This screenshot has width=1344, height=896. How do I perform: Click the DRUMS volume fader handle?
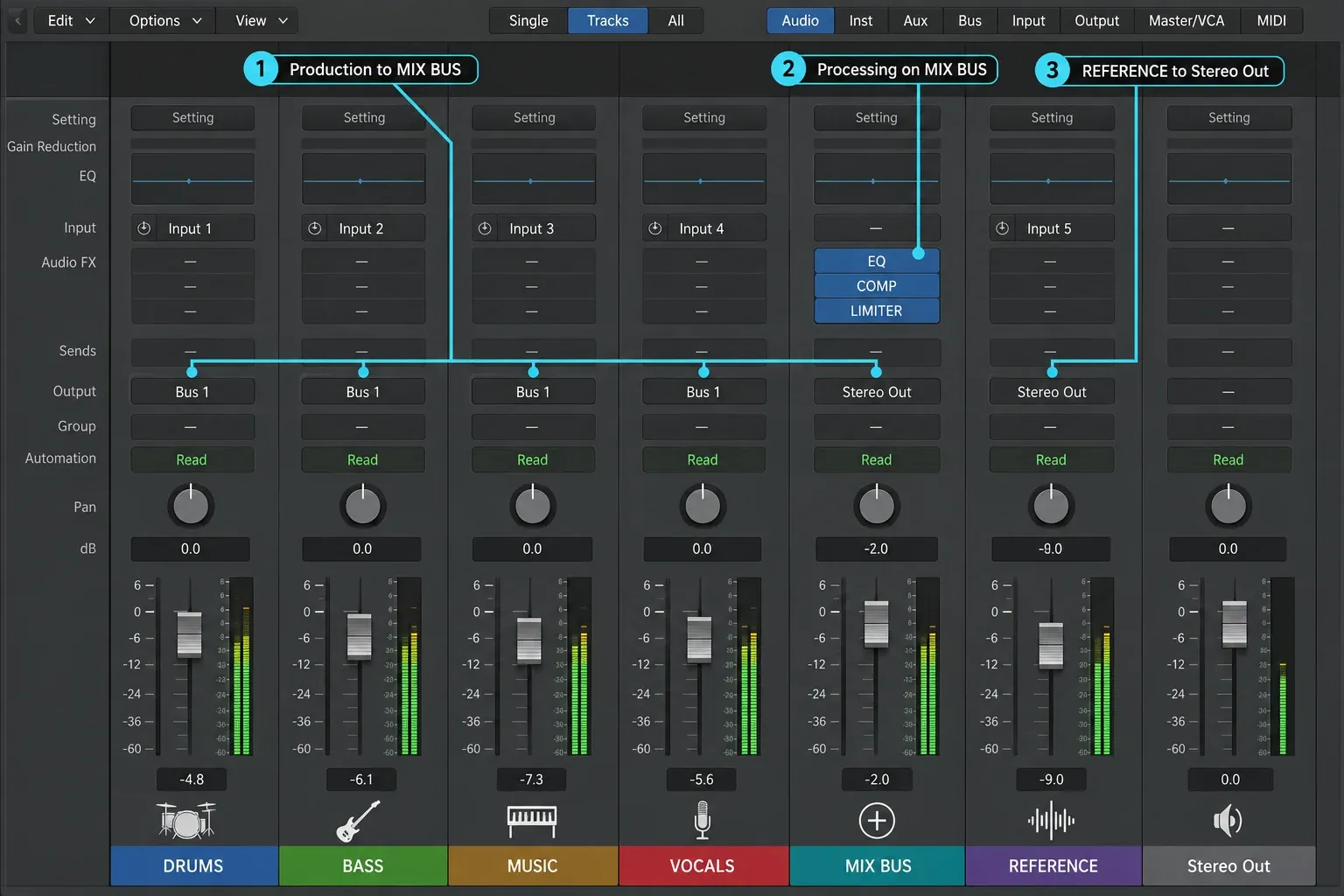point(189,634)
